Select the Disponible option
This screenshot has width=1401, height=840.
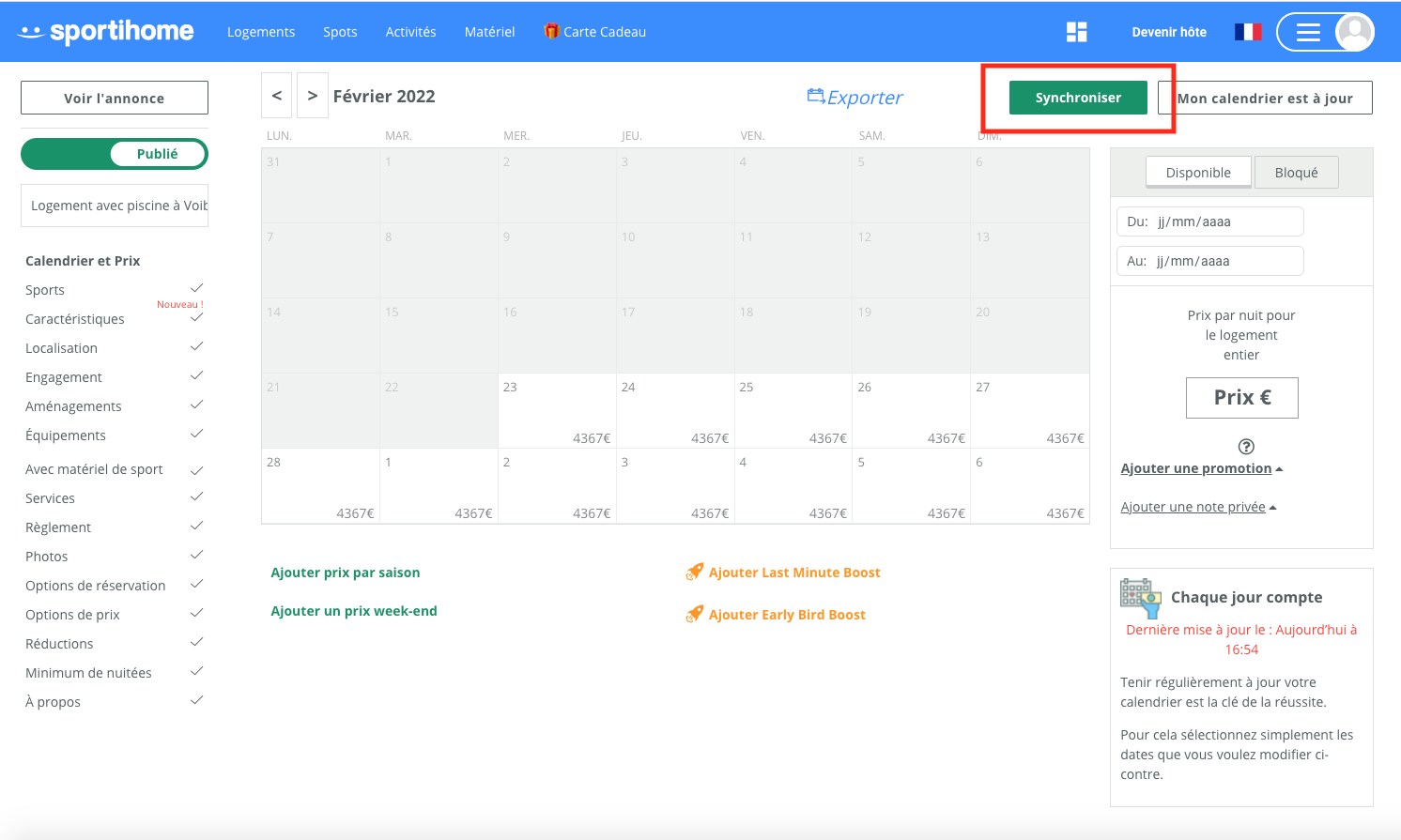[x=1198, y=173]
